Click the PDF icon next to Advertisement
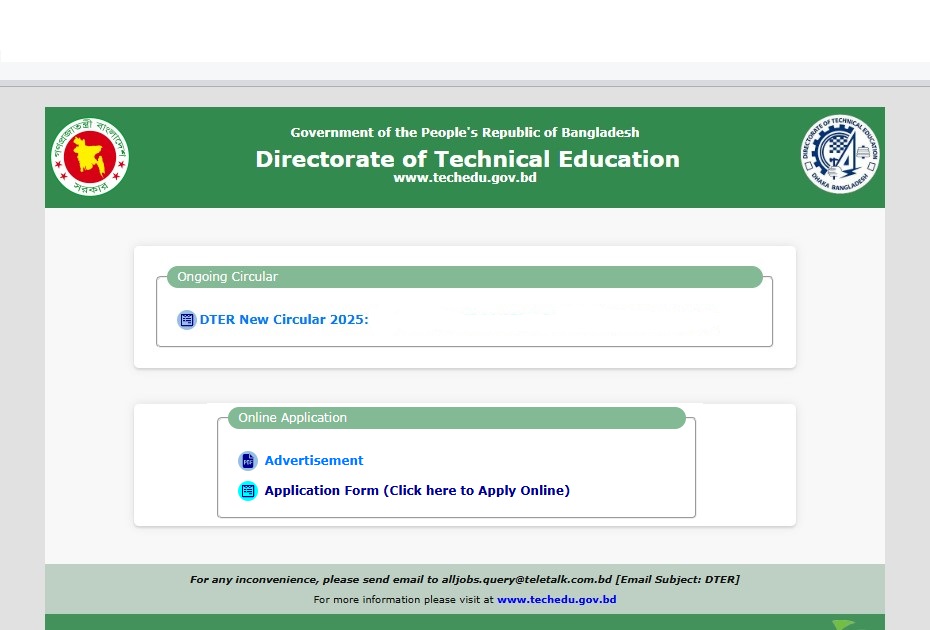This screenshot has width=930, height=630. click(248, 461)
